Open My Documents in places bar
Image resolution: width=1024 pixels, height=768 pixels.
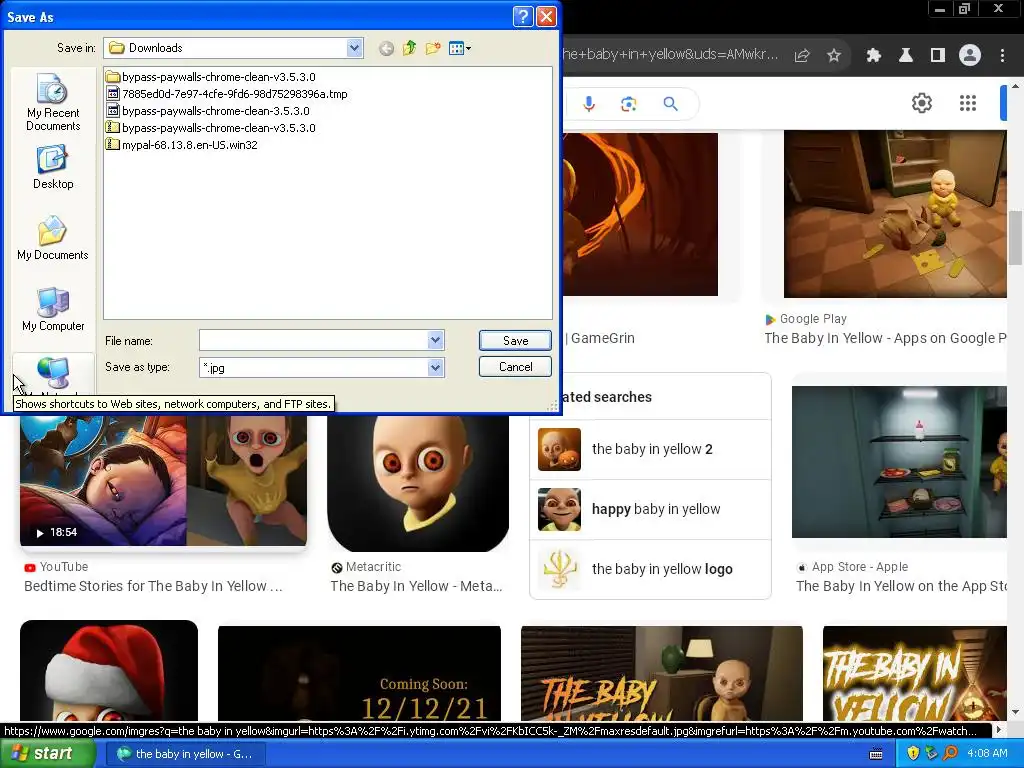pyautogui.click(x=53, y=238)
